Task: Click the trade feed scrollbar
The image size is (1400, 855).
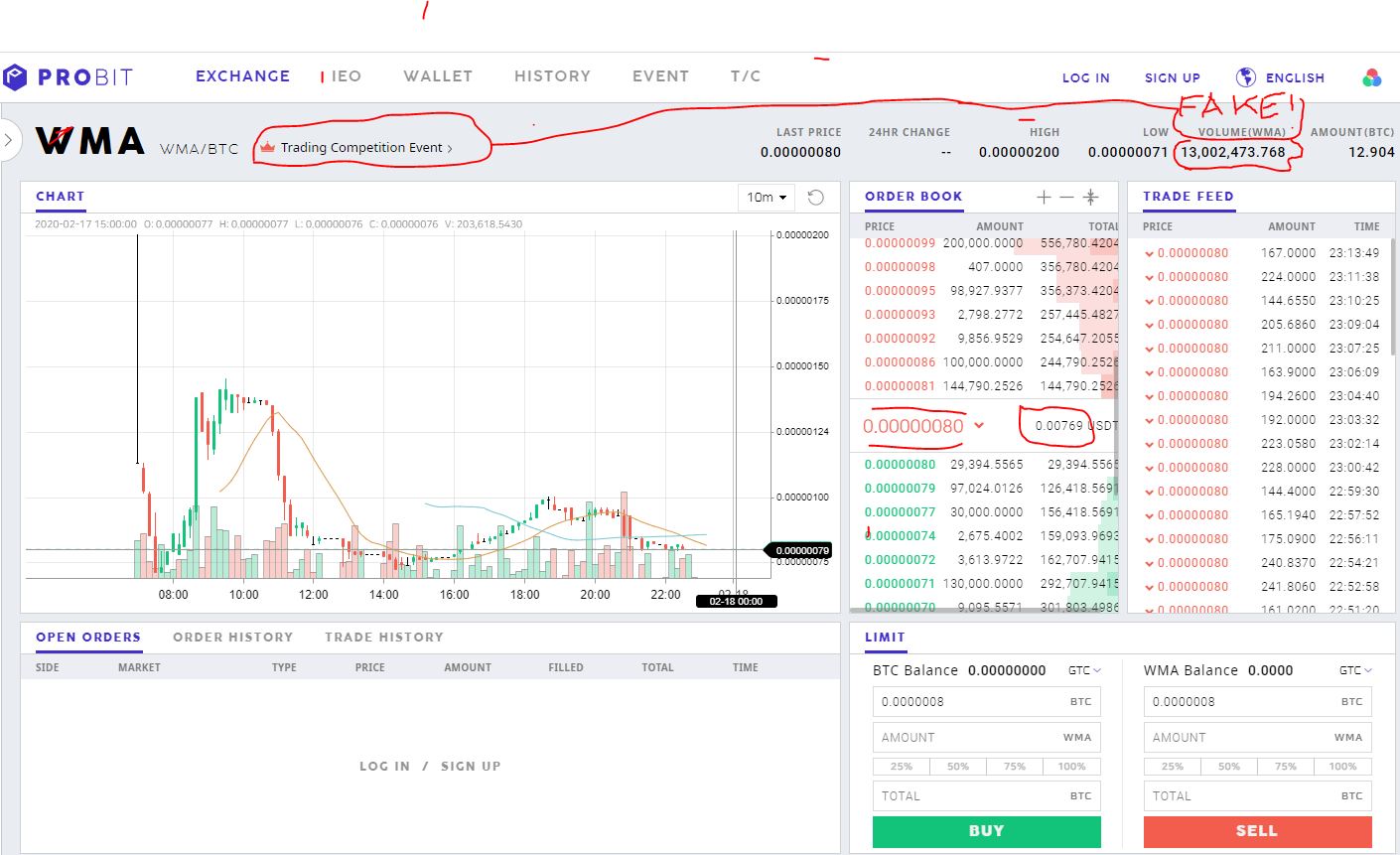Action: click(x=1392, y=295)
